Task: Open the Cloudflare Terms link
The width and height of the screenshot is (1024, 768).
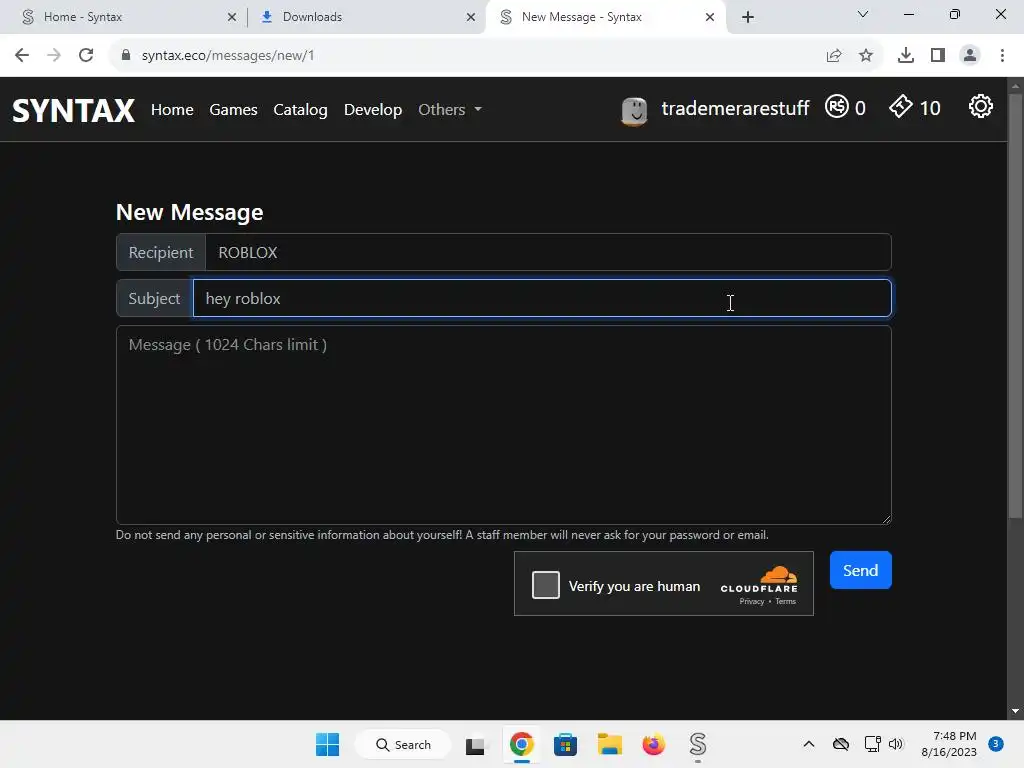Action: 786,601
